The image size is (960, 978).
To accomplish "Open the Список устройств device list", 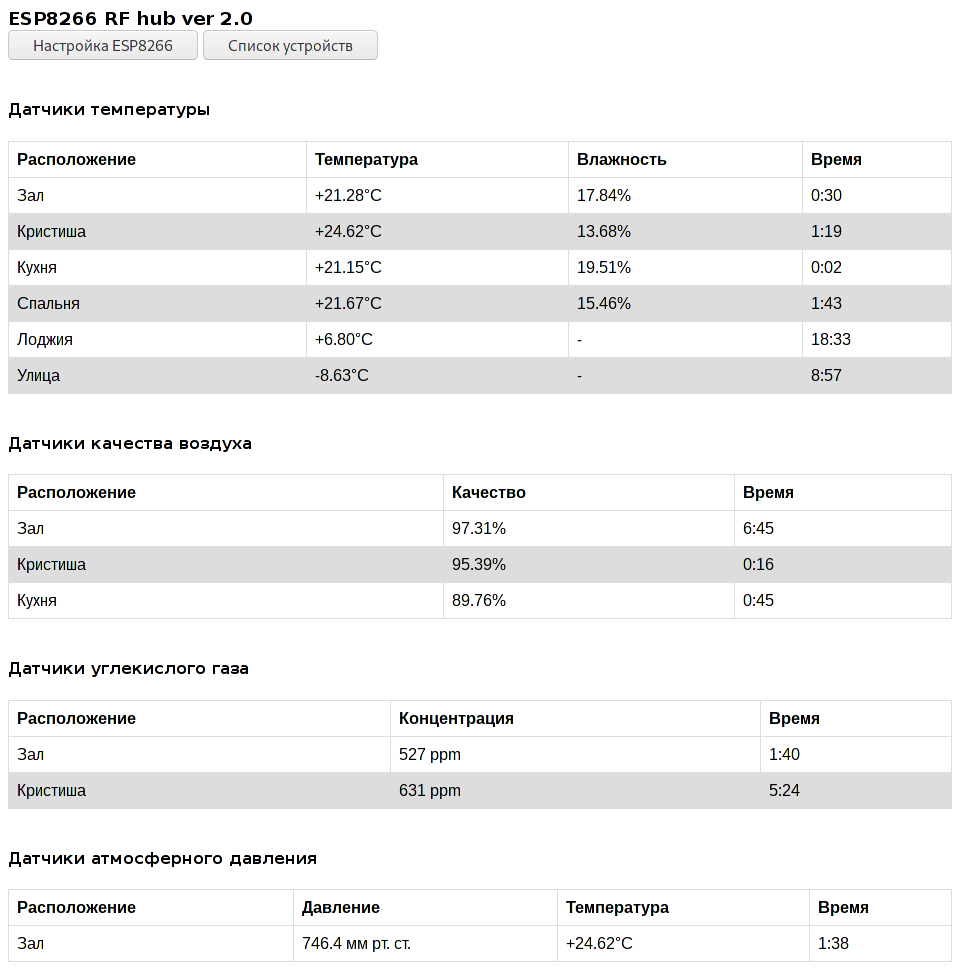I will pos(290,46).
